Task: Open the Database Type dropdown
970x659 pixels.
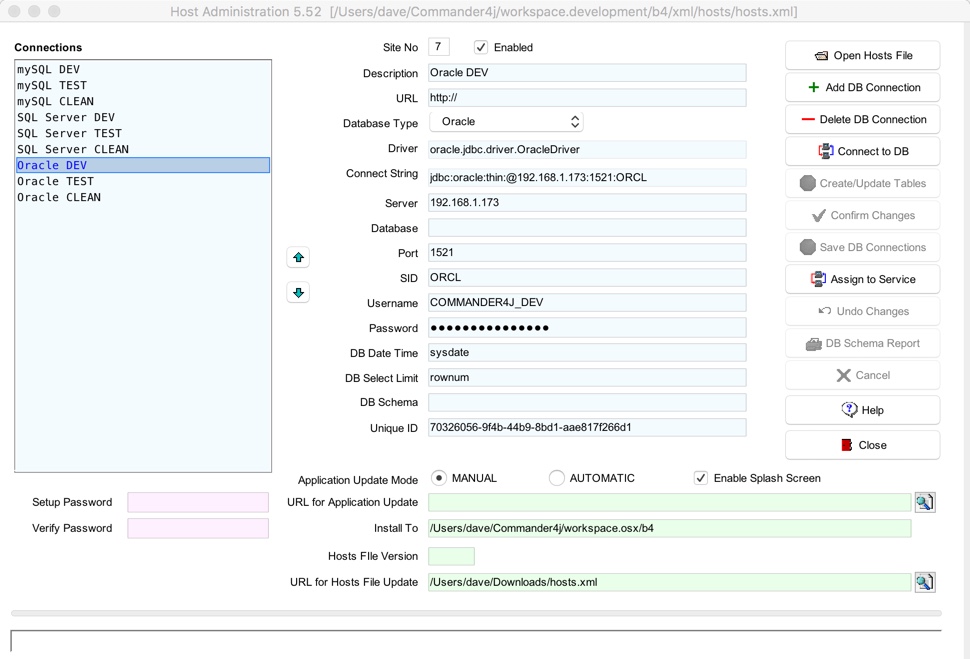Action: tap(506, 122)
